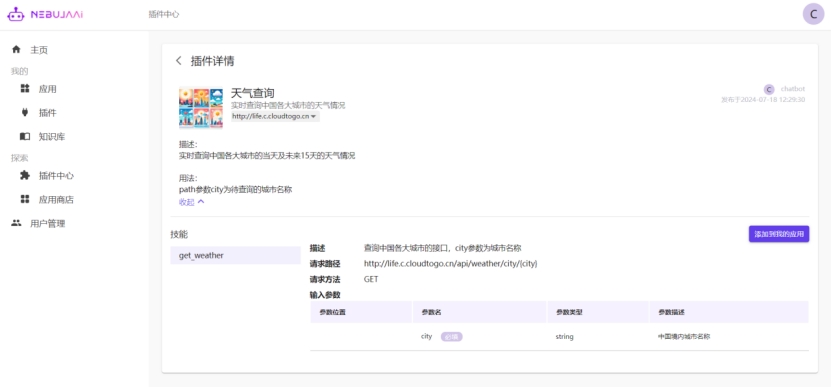The image size is (831, 387).
Task: Expand the http://life.c.cloudtogo.cn dropdown
Action: point(275,117)
